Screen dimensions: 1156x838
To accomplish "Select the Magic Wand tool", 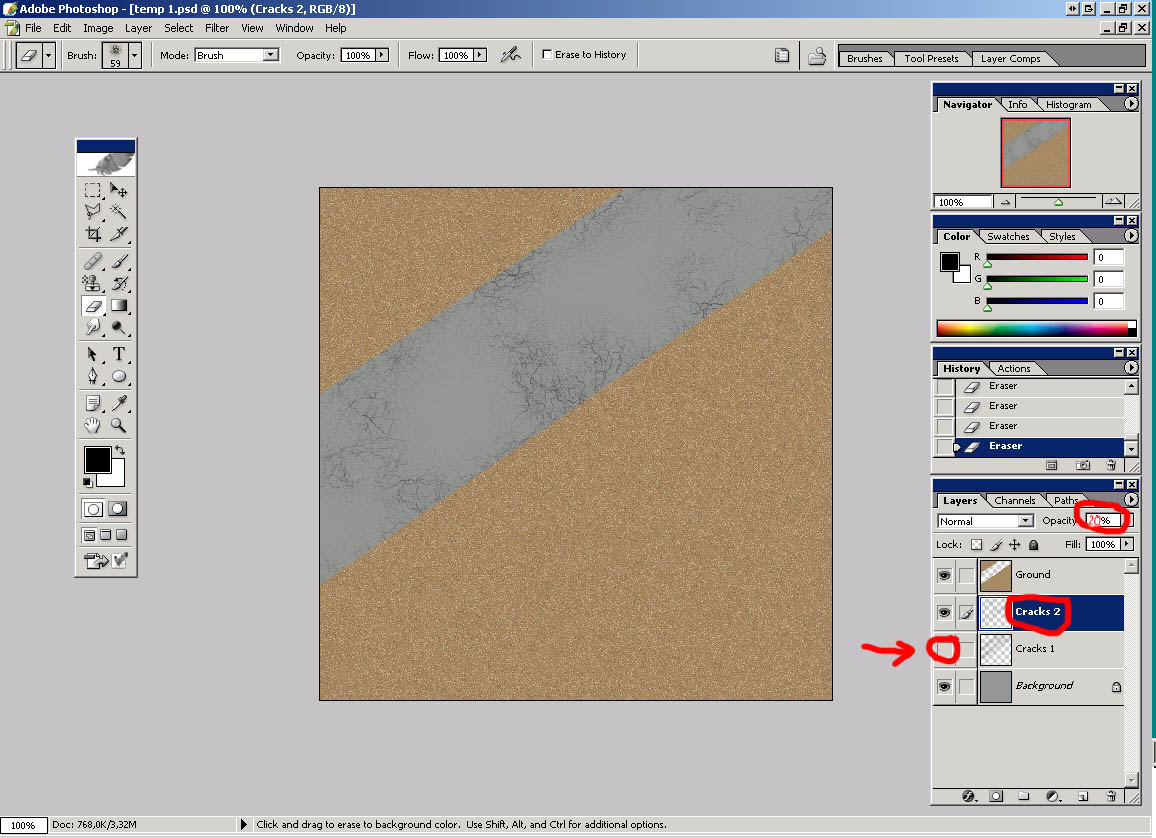I will (x=119, y=211).
